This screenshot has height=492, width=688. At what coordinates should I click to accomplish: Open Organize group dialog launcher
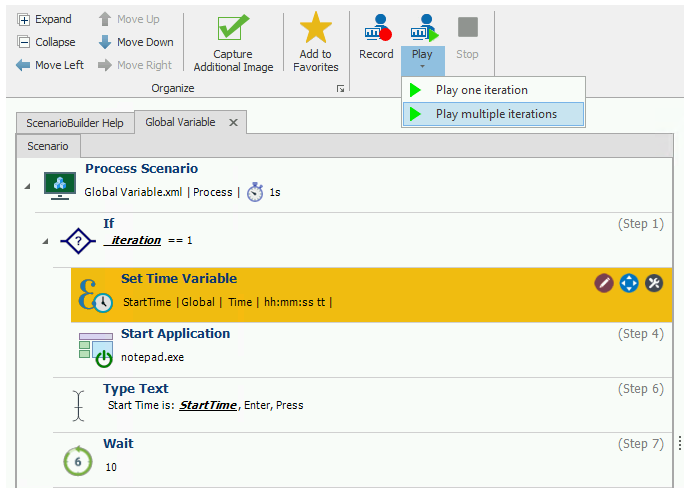pyautogui.click(x=340, y=89)
